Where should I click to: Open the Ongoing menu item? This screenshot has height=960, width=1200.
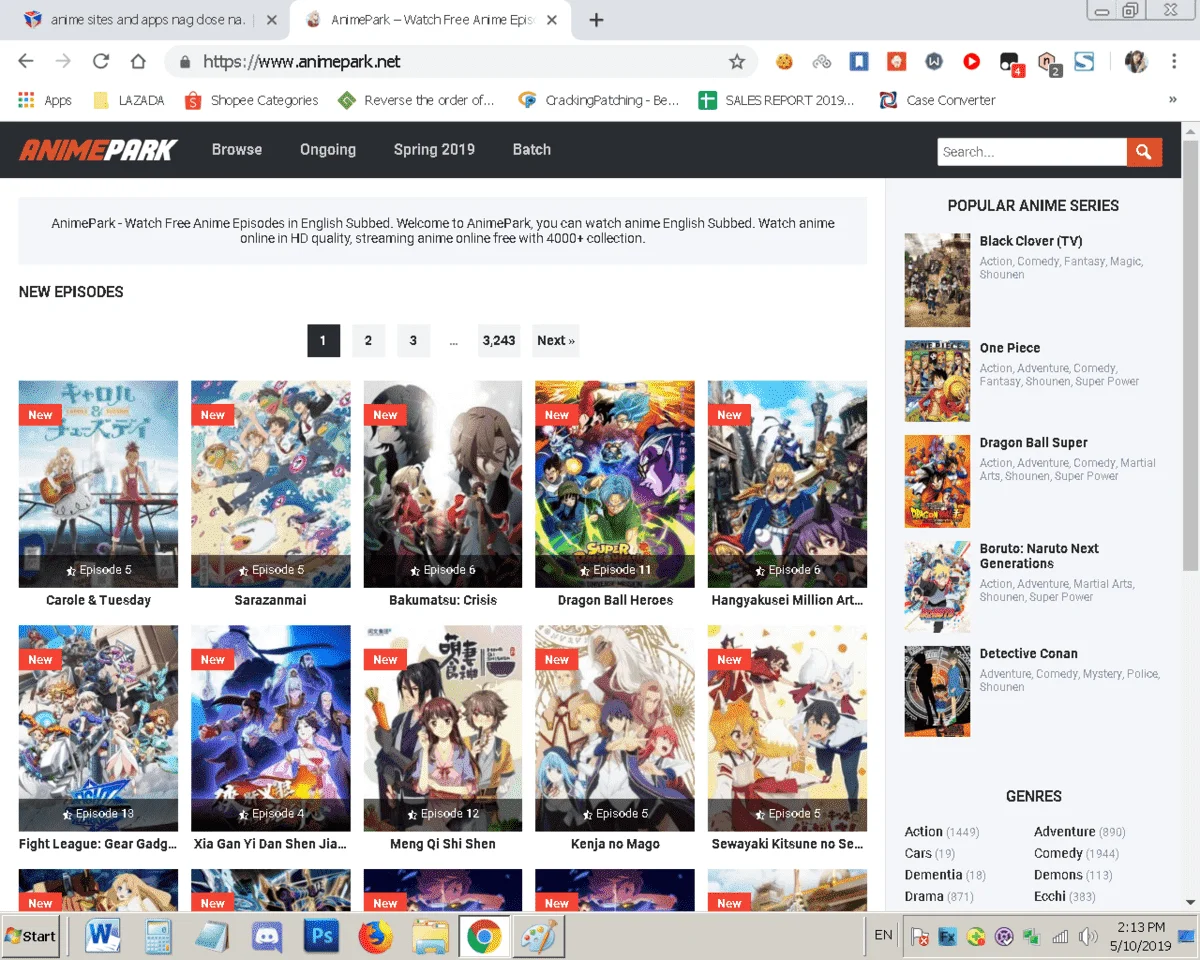(328, 149)
